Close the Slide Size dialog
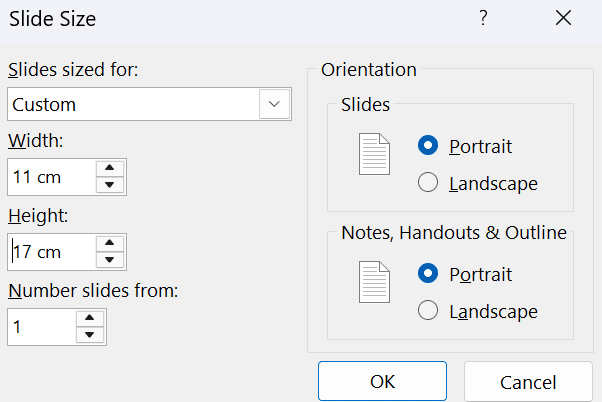The width and height of the screenshot is (602, 402). pyautogui.click(x=563, y=18)
